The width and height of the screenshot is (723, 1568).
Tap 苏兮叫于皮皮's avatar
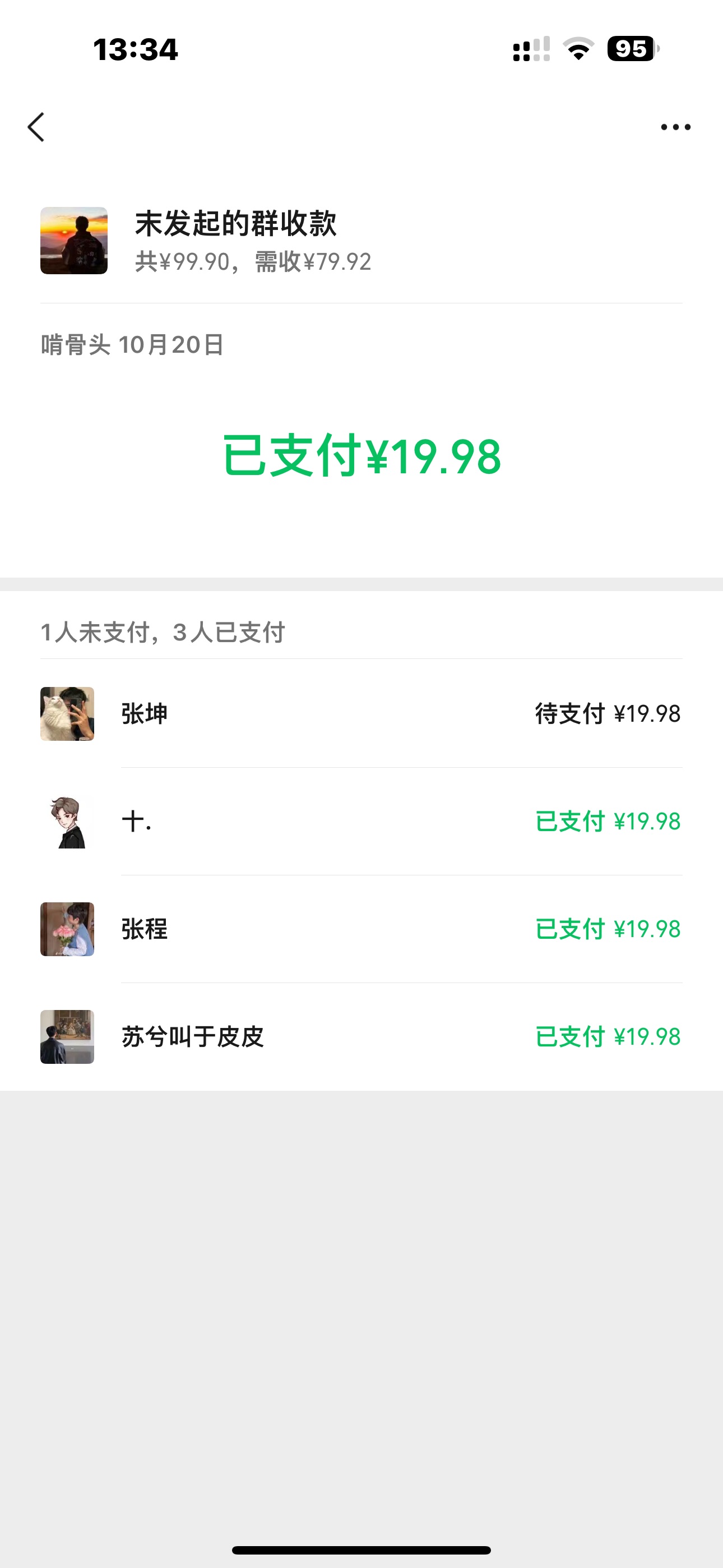pyautogui.click(x=67, y=1036)
